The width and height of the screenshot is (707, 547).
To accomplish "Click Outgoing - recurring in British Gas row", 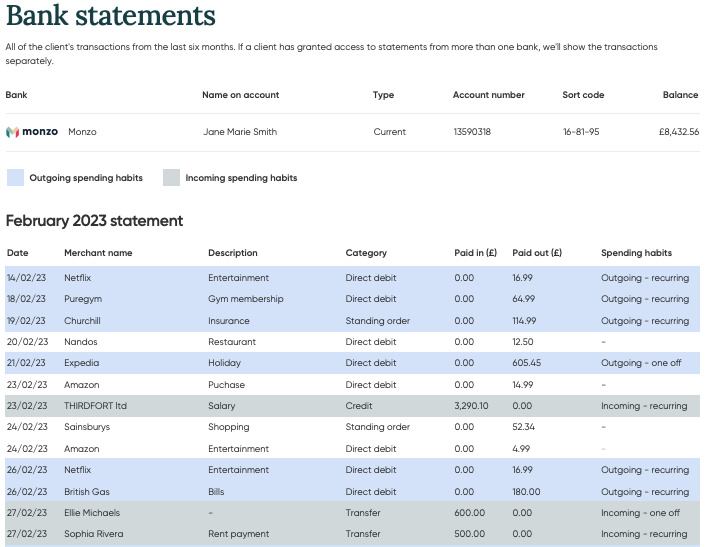I will [x=645, y=492].
